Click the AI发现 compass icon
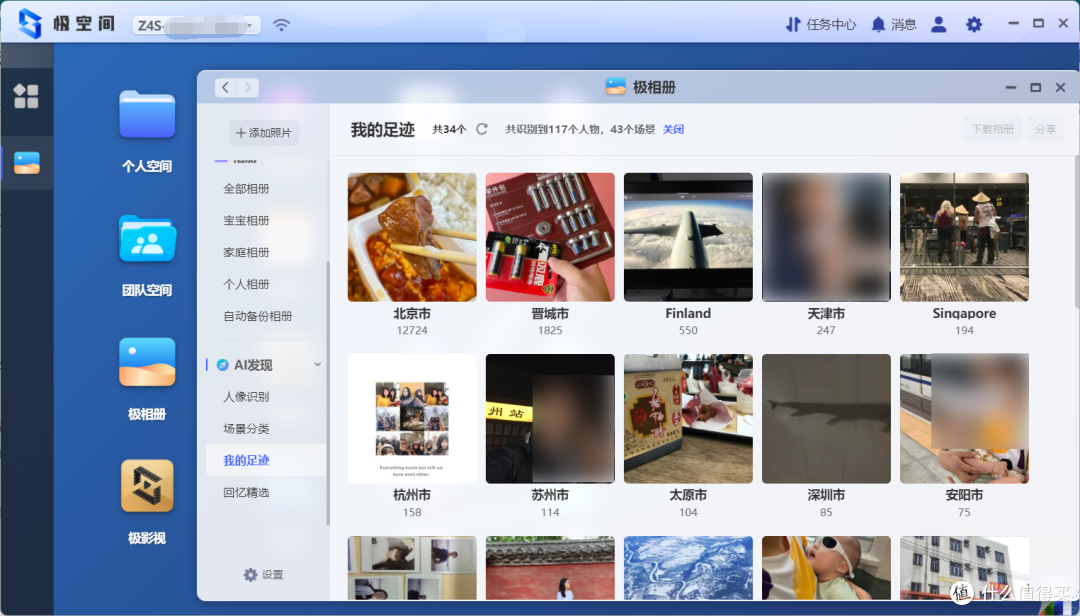Viewport: 1080px width, 616px height. (222, 365)
